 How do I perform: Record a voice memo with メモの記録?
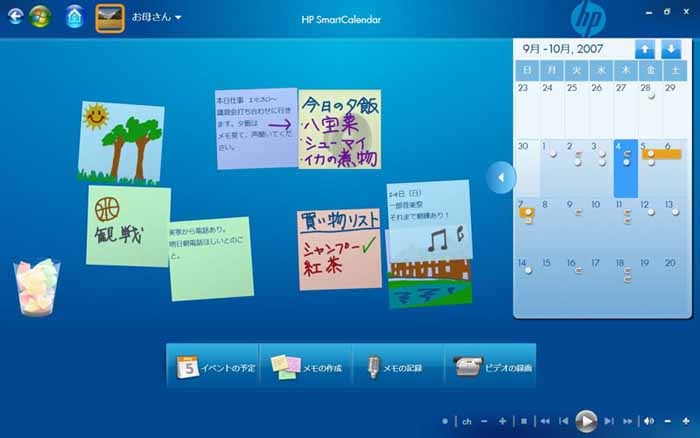(399, 367)
